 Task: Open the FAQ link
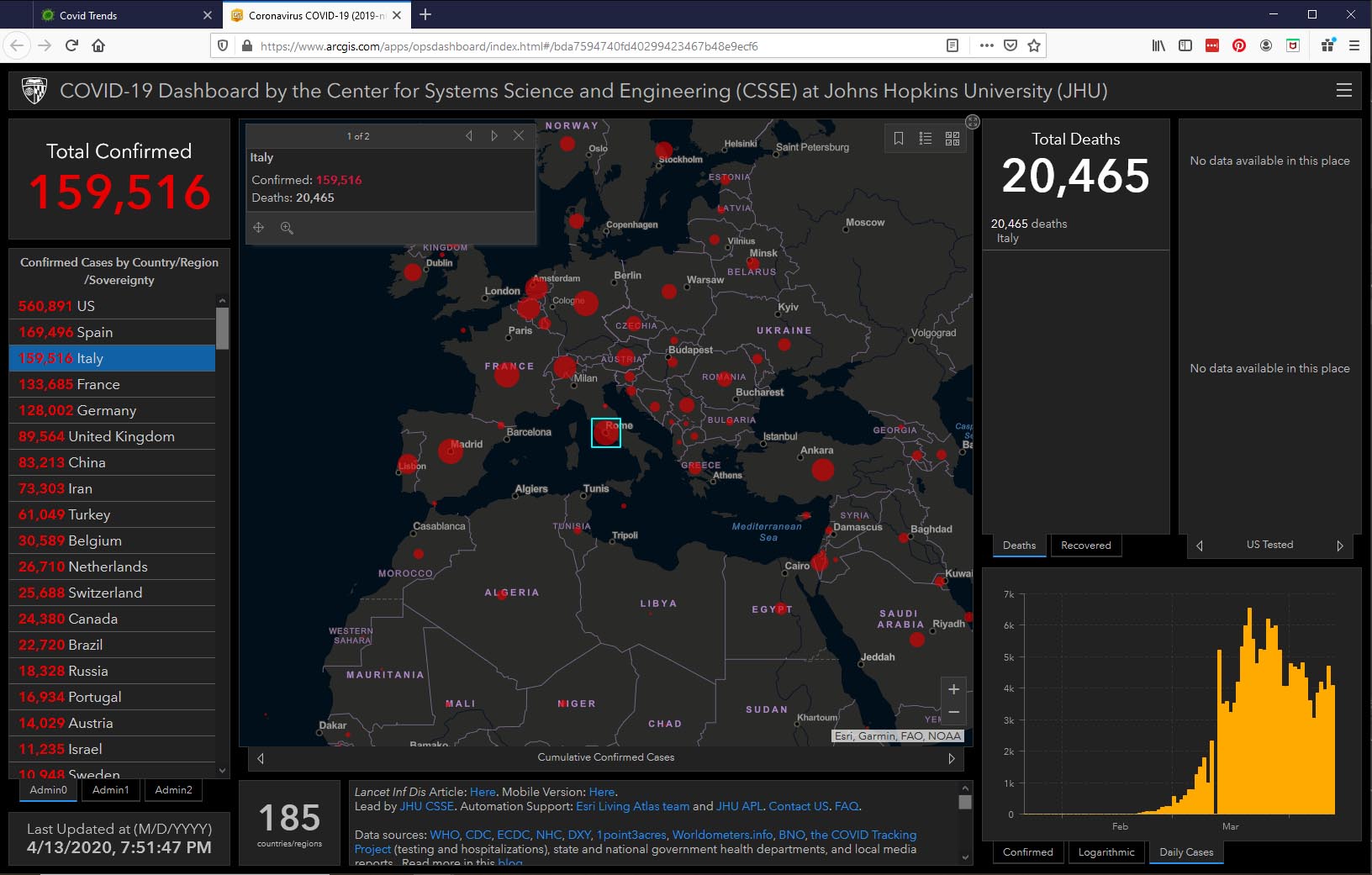(847, 806)
